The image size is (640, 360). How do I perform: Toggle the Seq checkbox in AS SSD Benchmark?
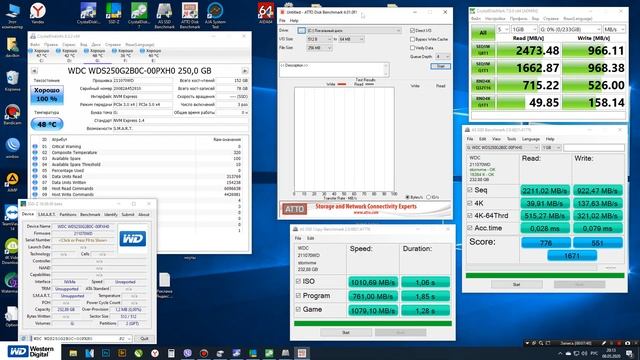click(470, 190)
